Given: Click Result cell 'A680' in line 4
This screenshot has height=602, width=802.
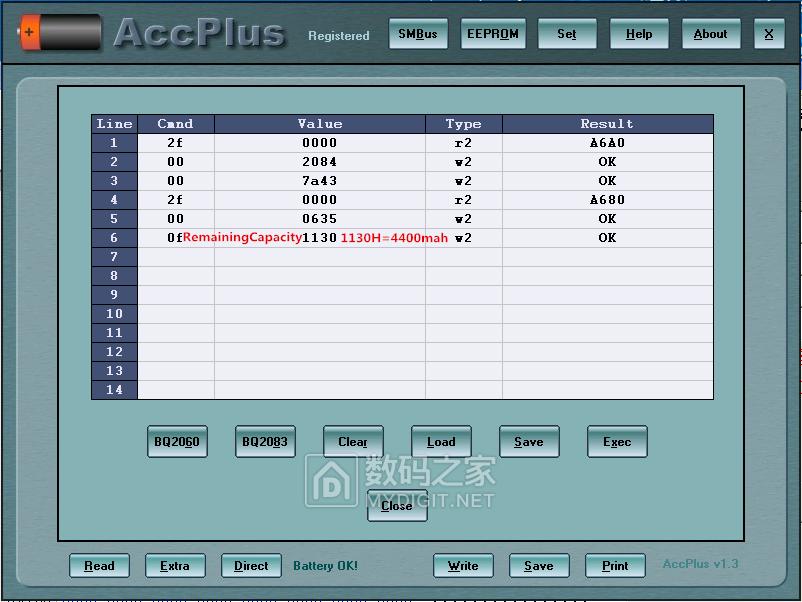Looking at the screenshot, I should pyautogui.click(x=607, y=199).
